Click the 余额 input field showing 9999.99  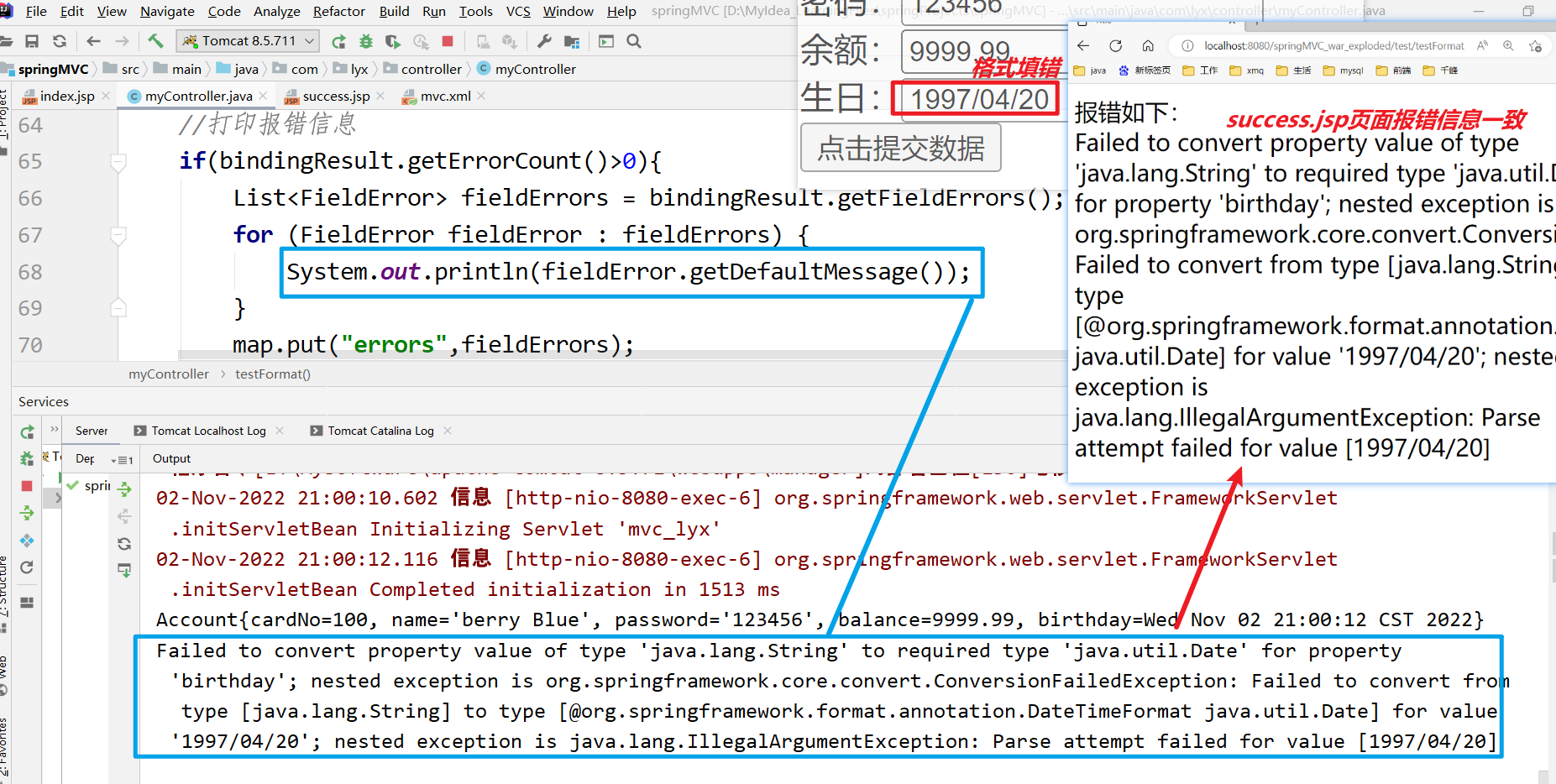pyautogui.click(x=984, y=51)
